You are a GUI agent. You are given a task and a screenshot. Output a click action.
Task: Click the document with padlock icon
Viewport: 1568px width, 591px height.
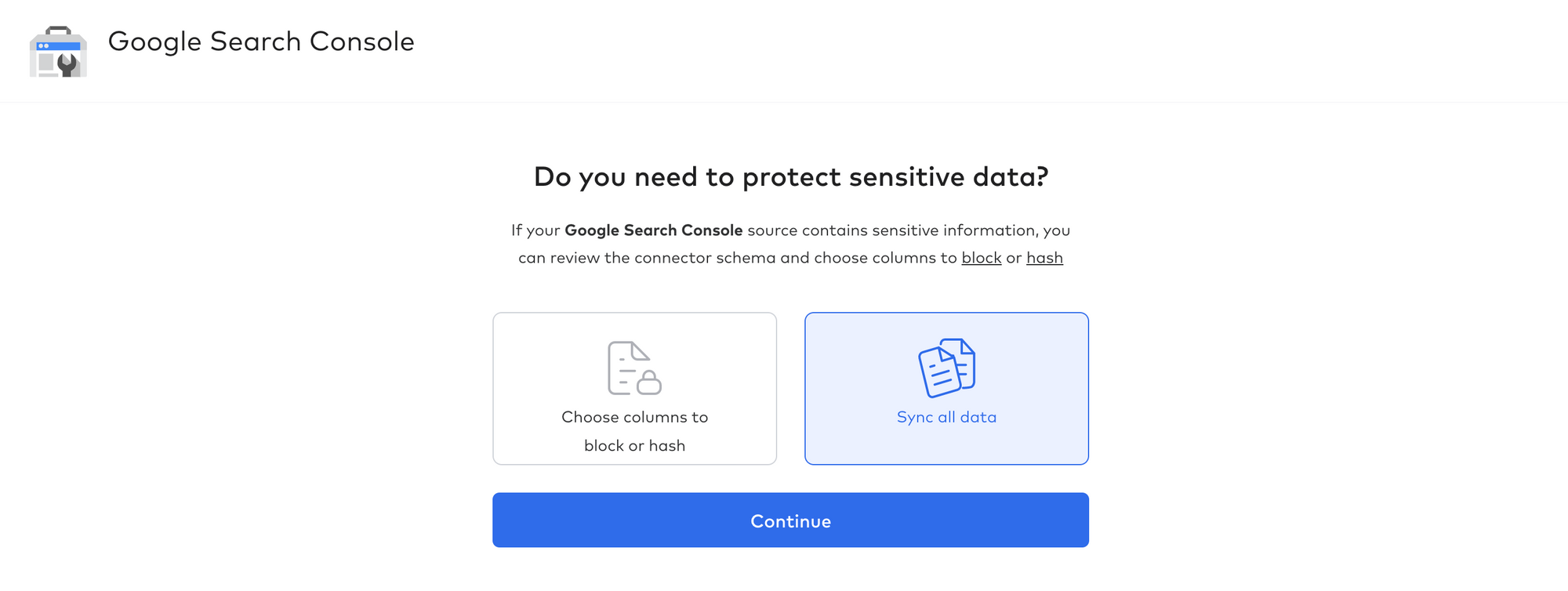pyautogui.click(x=634, y=368)
